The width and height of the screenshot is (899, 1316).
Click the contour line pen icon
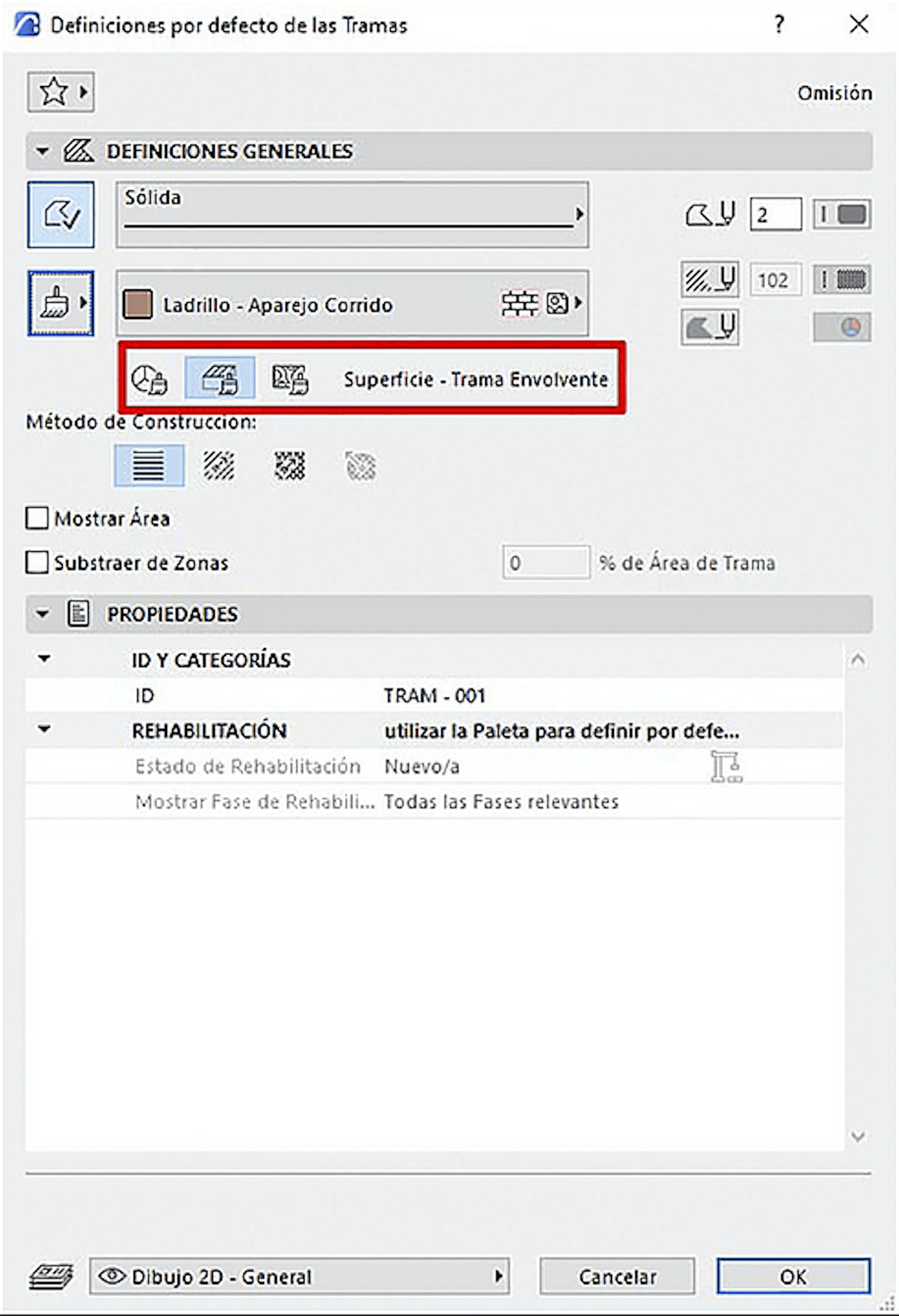[709, 215]
